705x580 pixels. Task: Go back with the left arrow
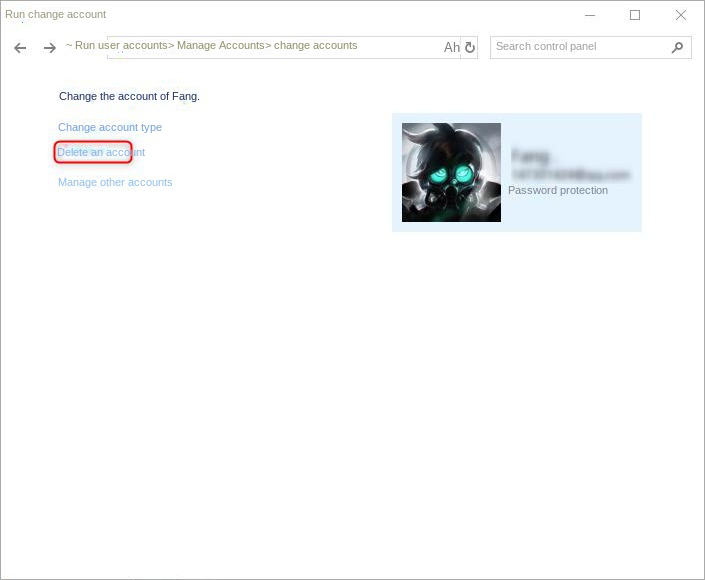[x=20, y=48]
